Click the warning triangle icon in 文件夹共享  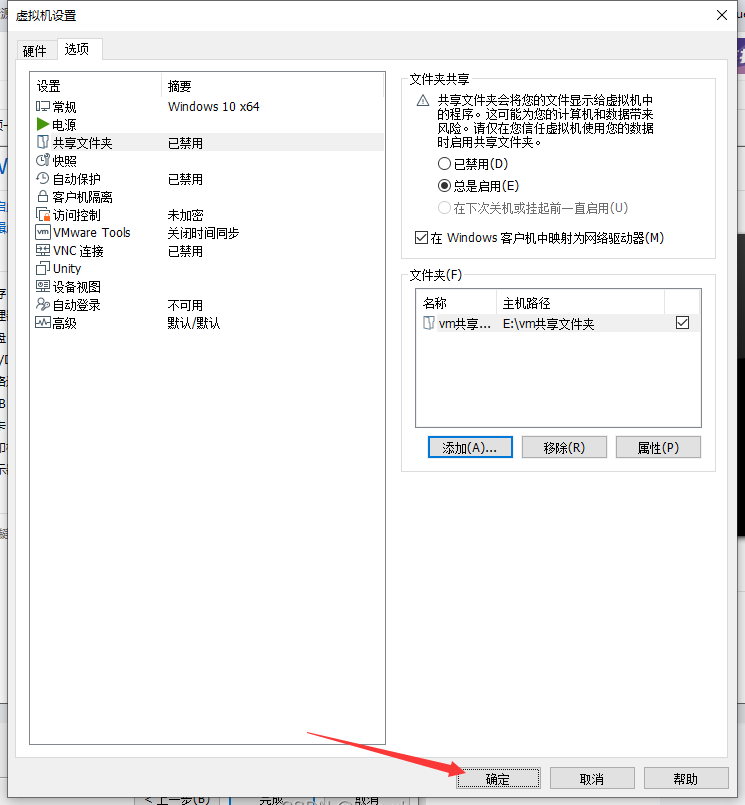[x=423, y=101]
